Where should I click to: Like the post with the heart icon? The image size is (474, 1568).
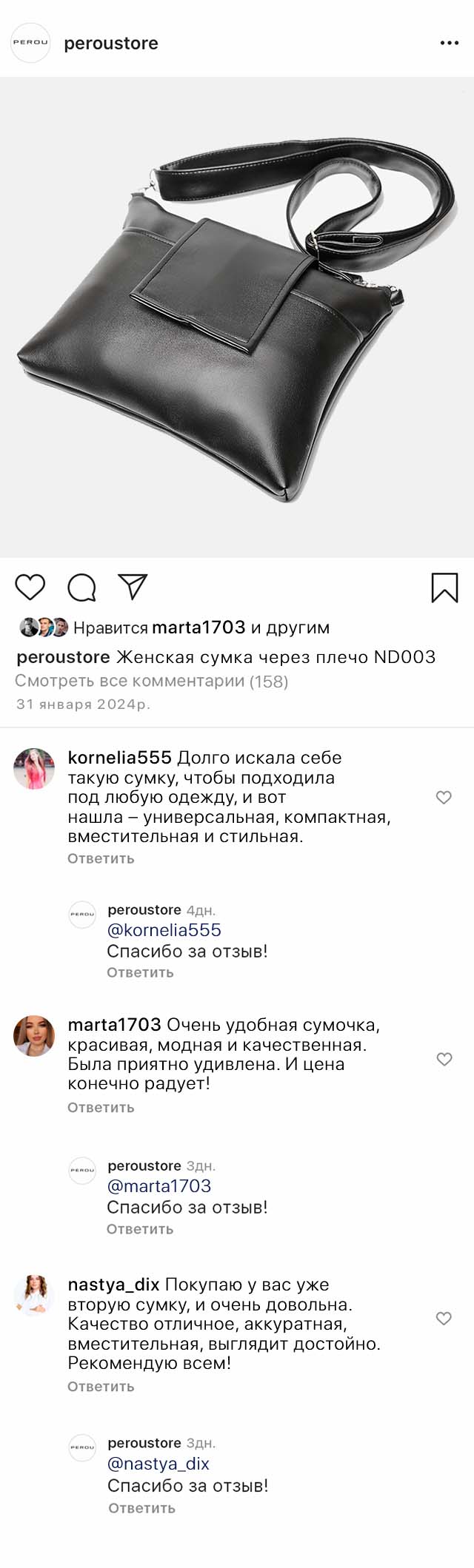pos(30,587)
